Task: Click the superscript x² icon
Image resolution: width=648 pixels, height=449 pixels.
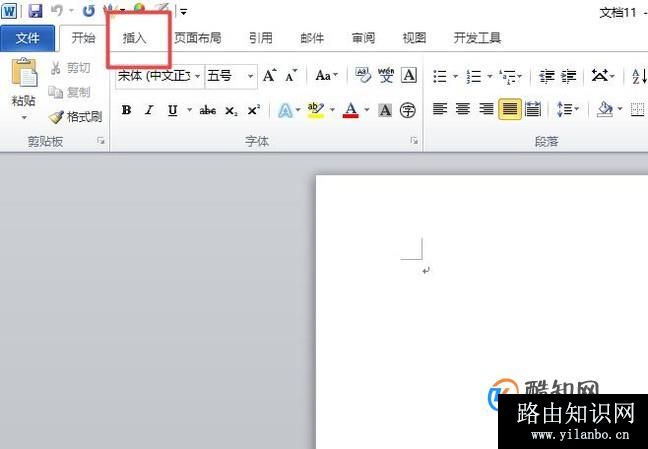Action: coord(254,110)
